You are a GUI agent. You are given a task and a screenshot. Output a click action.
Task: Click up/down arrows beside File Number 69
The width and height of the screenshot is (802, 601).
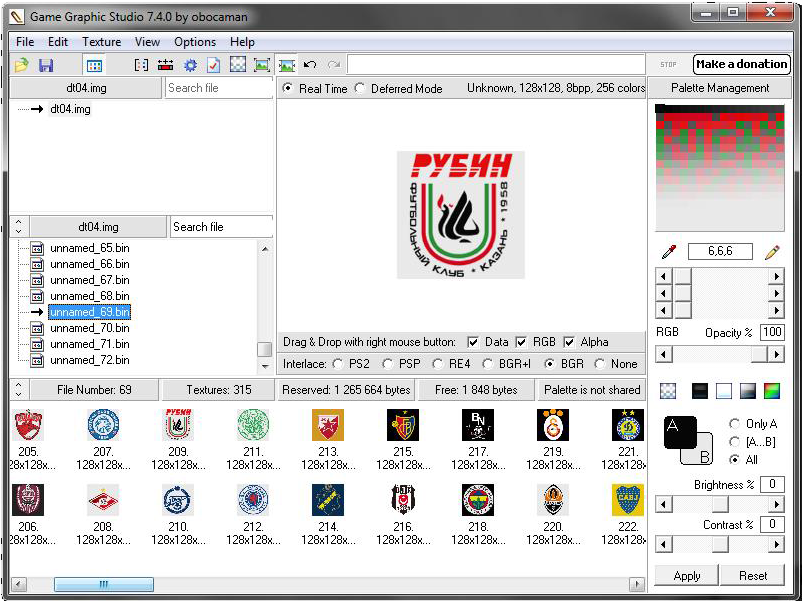click(18, 390)
